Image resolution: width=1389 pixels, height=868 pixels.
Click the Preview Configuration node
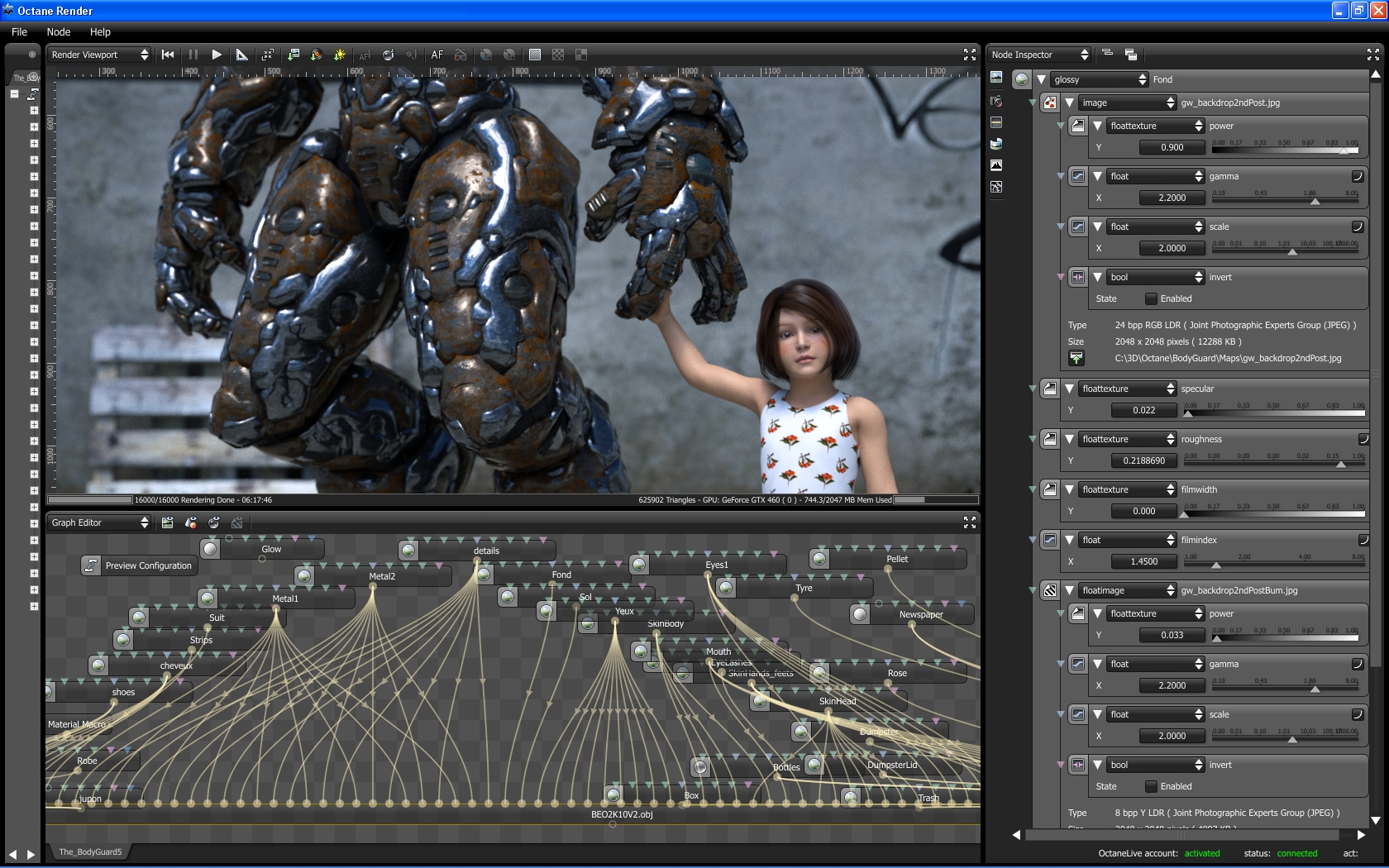tap(147, 565)
